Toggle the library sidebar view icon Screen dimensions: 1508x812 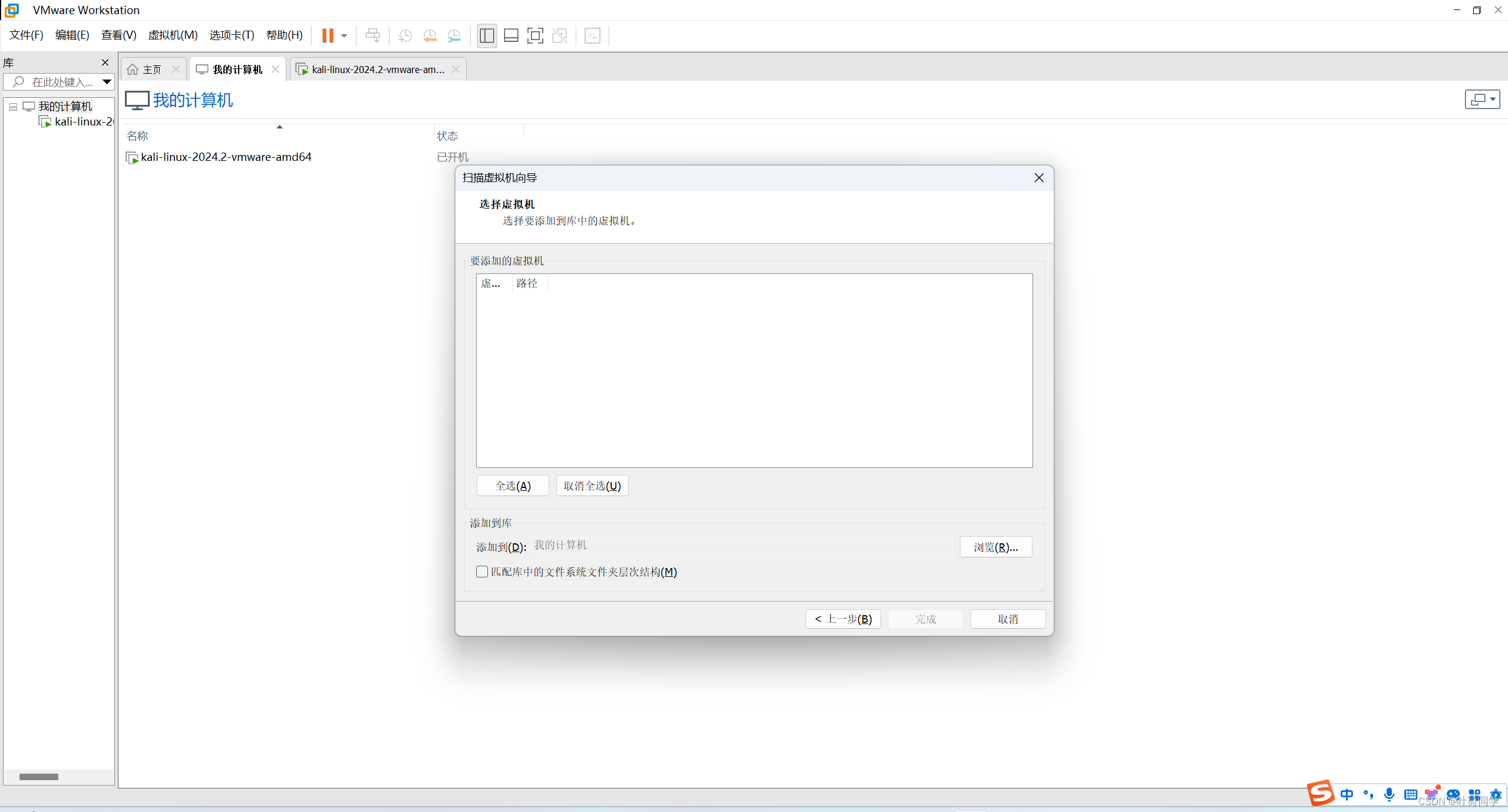click(x=487, y=35)
